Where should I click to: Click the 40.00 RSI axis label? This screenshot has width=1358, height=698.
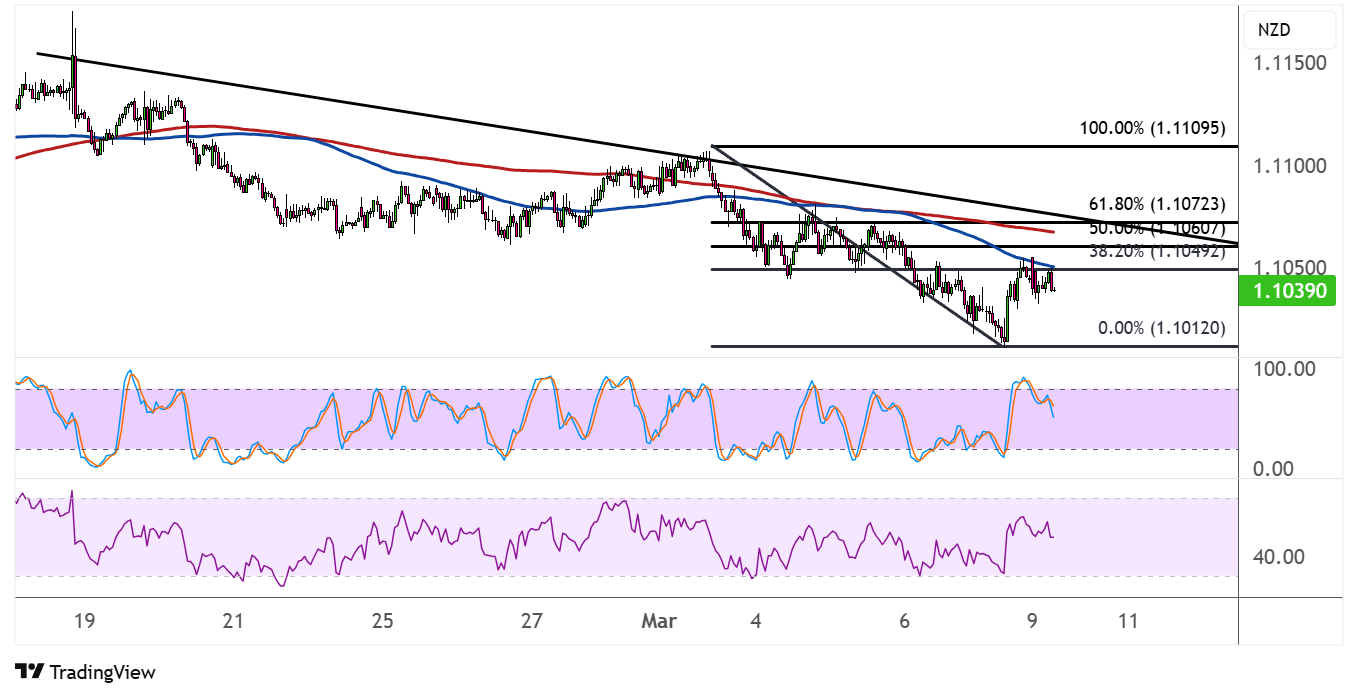pos(1277,556)
